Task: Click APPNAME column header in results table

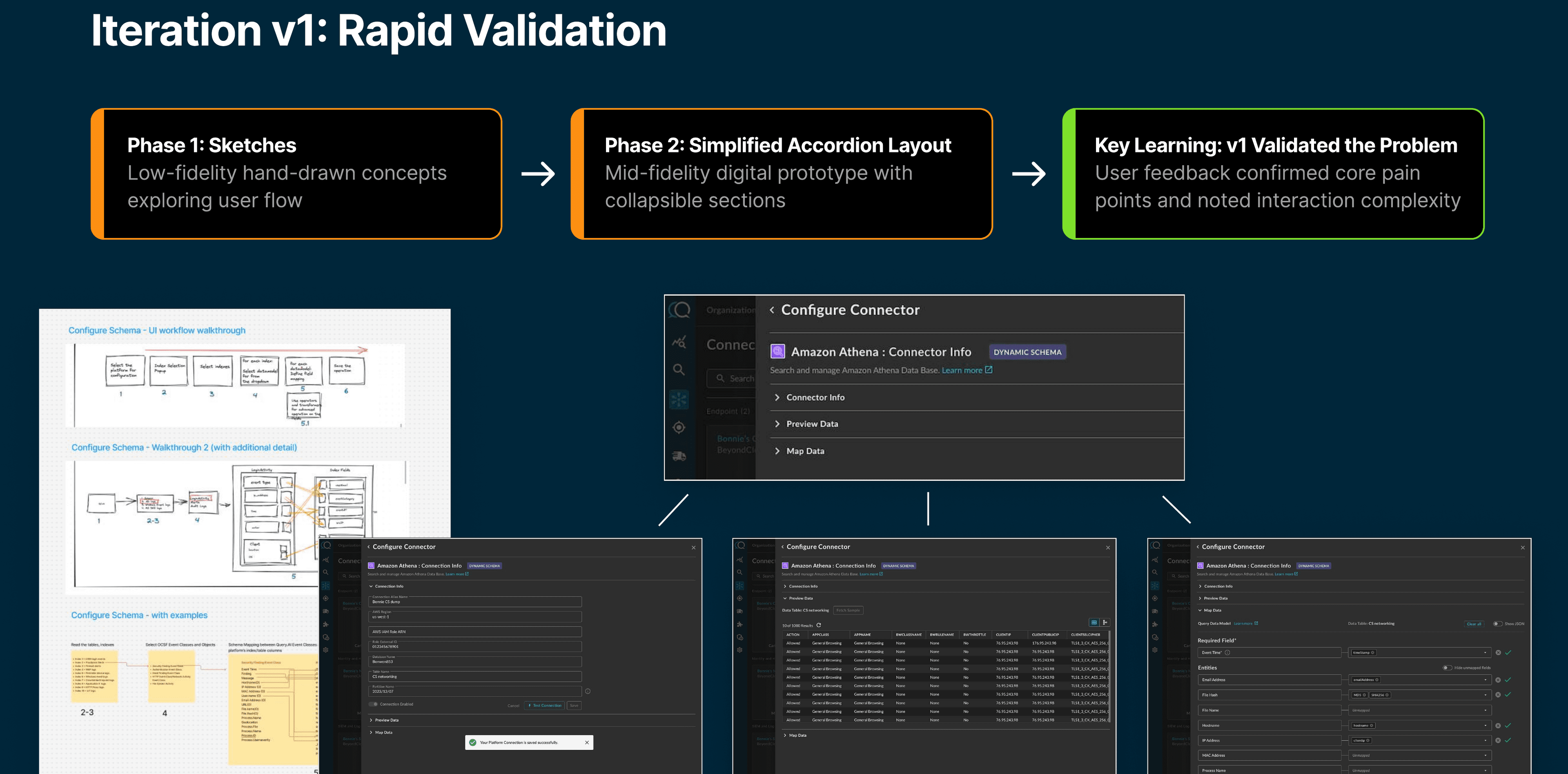Action: pos(862,635)
